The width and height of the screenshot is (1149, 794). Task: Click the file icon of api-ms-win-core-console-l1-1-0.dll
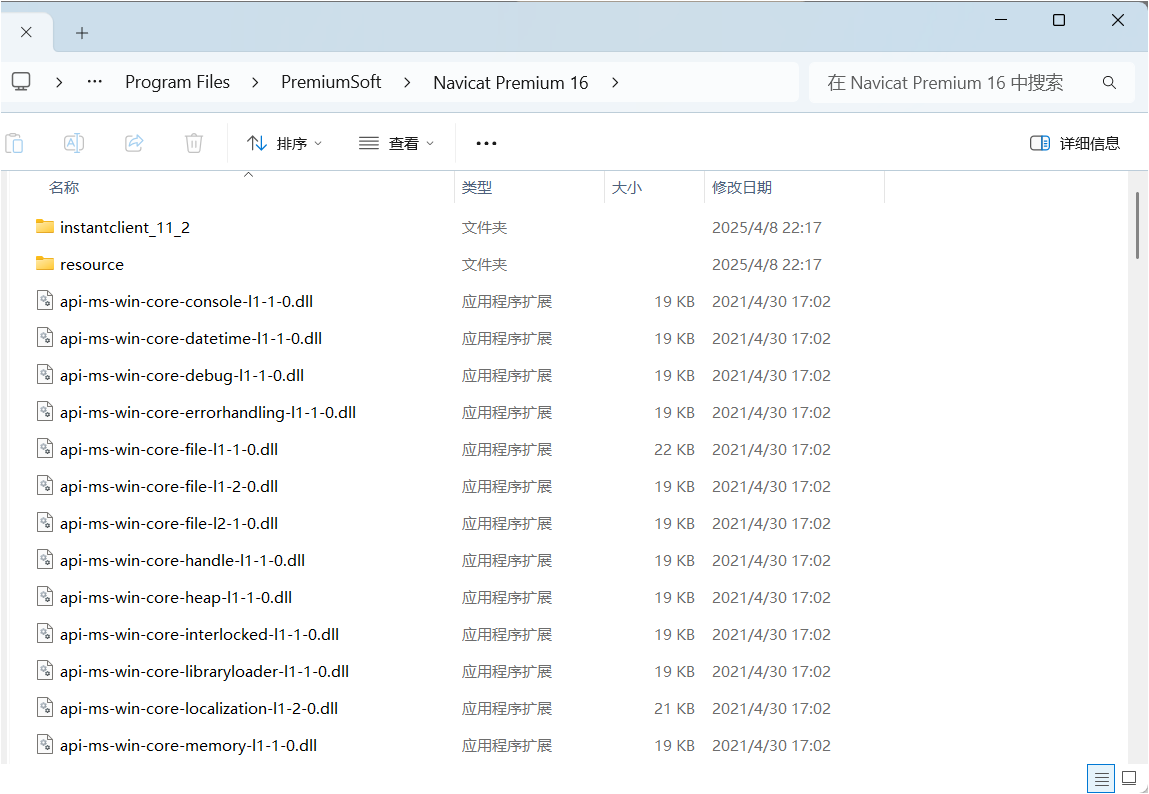[x=45, y=301]
